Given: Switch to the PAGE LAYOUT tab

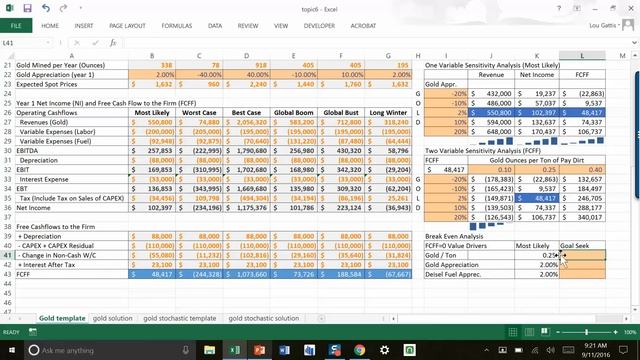Looking at the screenshot, I should (x=127, y=25).
